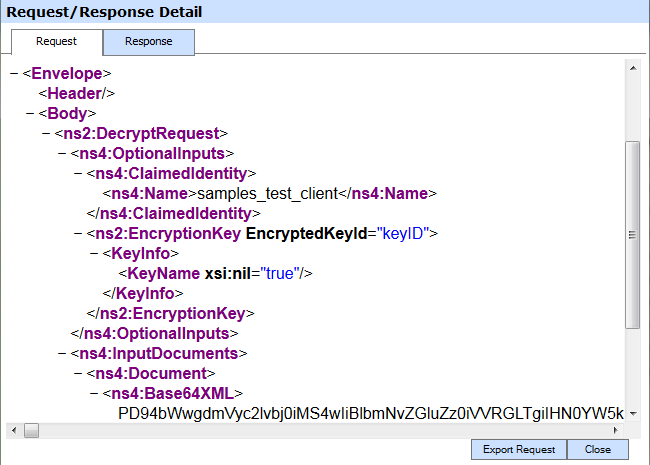Collapse the ns2:DecryptRequest node
The width and height of the screenshot is (650, 465).
[x=45, y=133]
